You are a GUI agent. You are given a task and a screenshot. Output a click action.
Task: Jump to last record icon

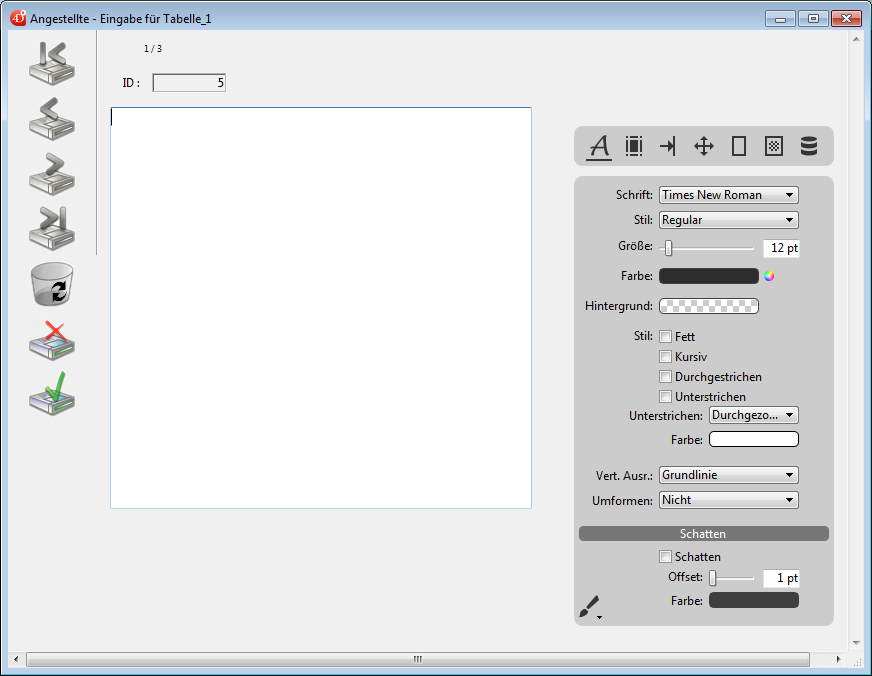tap(52, 228)
